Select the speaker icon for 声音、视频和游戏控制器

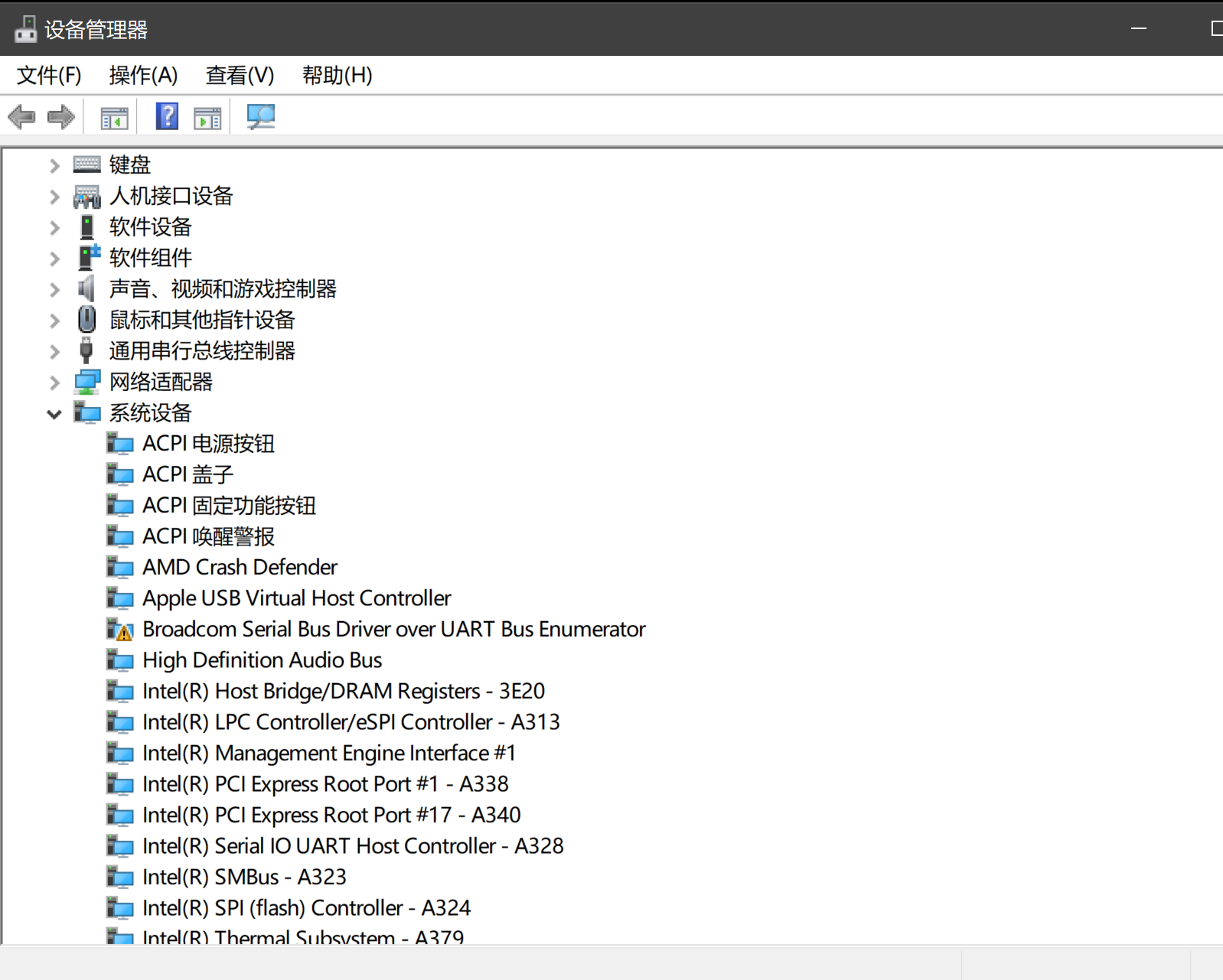[x=86, y=288]
